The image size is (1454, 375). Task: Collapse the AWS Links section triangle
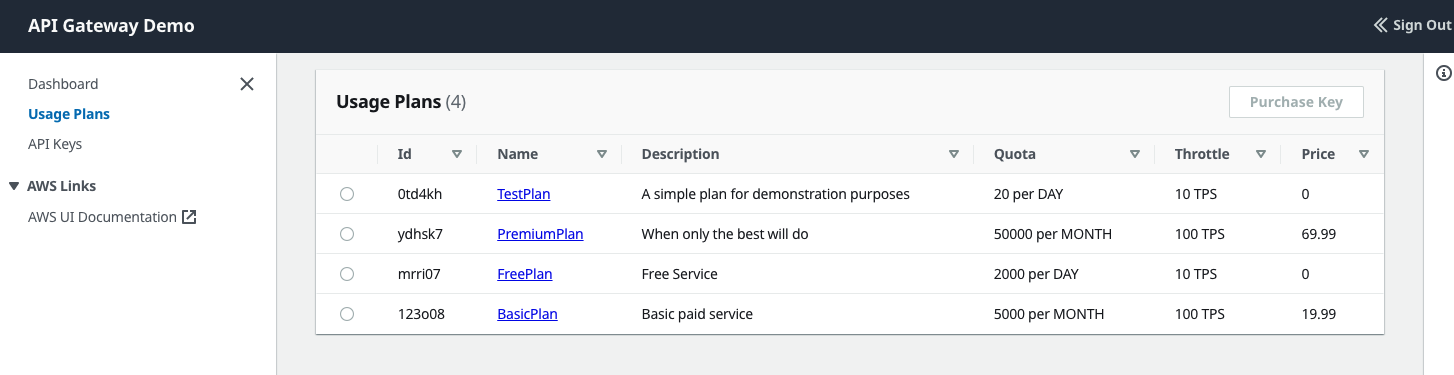14,186
